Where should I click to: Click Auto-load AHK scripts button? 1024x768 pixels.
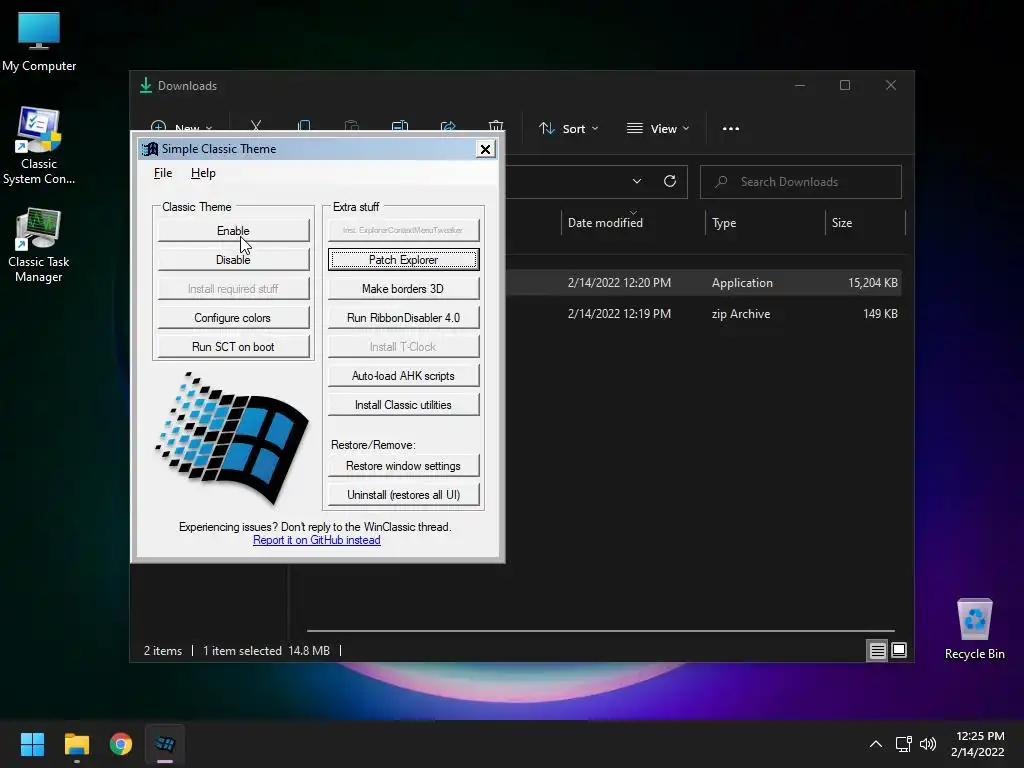[404, 376]
